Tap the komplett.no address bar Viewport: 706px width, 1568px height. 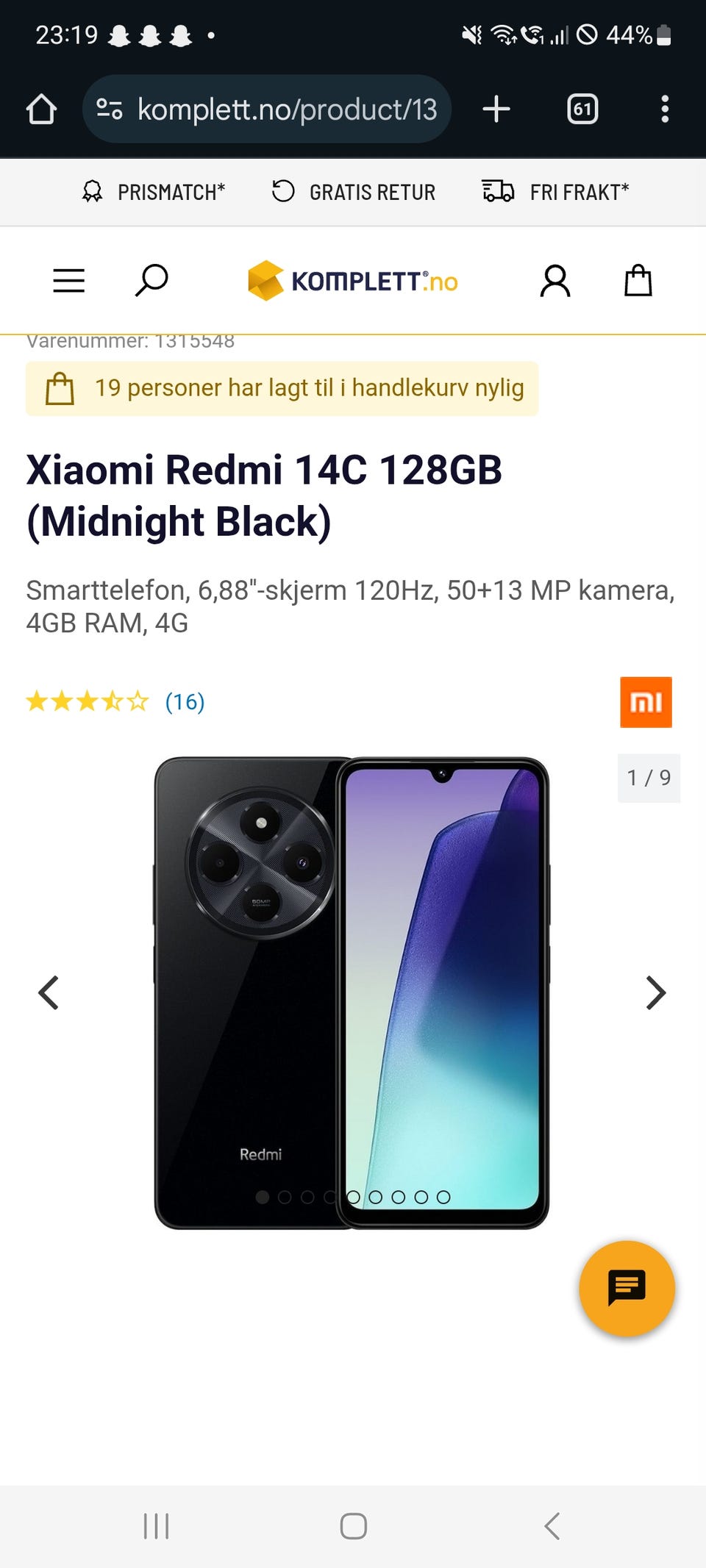tap(267, 109)
